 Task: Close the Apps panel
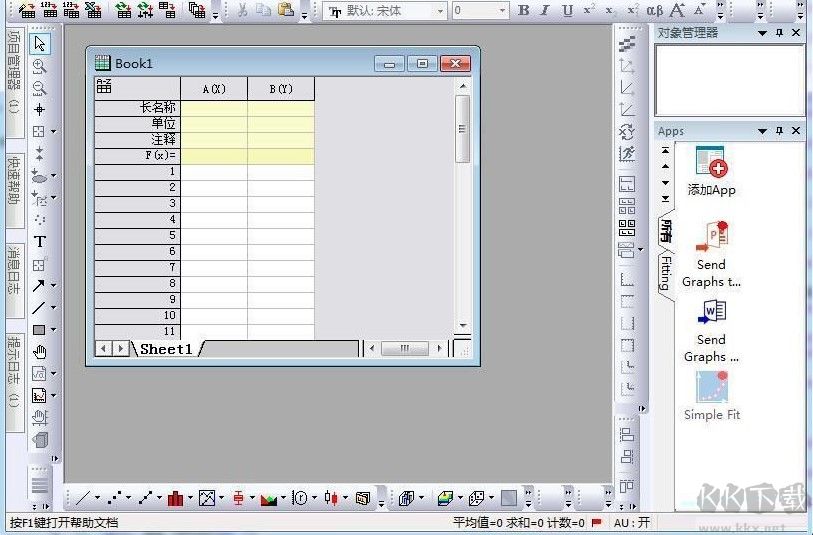coord(796,131)
